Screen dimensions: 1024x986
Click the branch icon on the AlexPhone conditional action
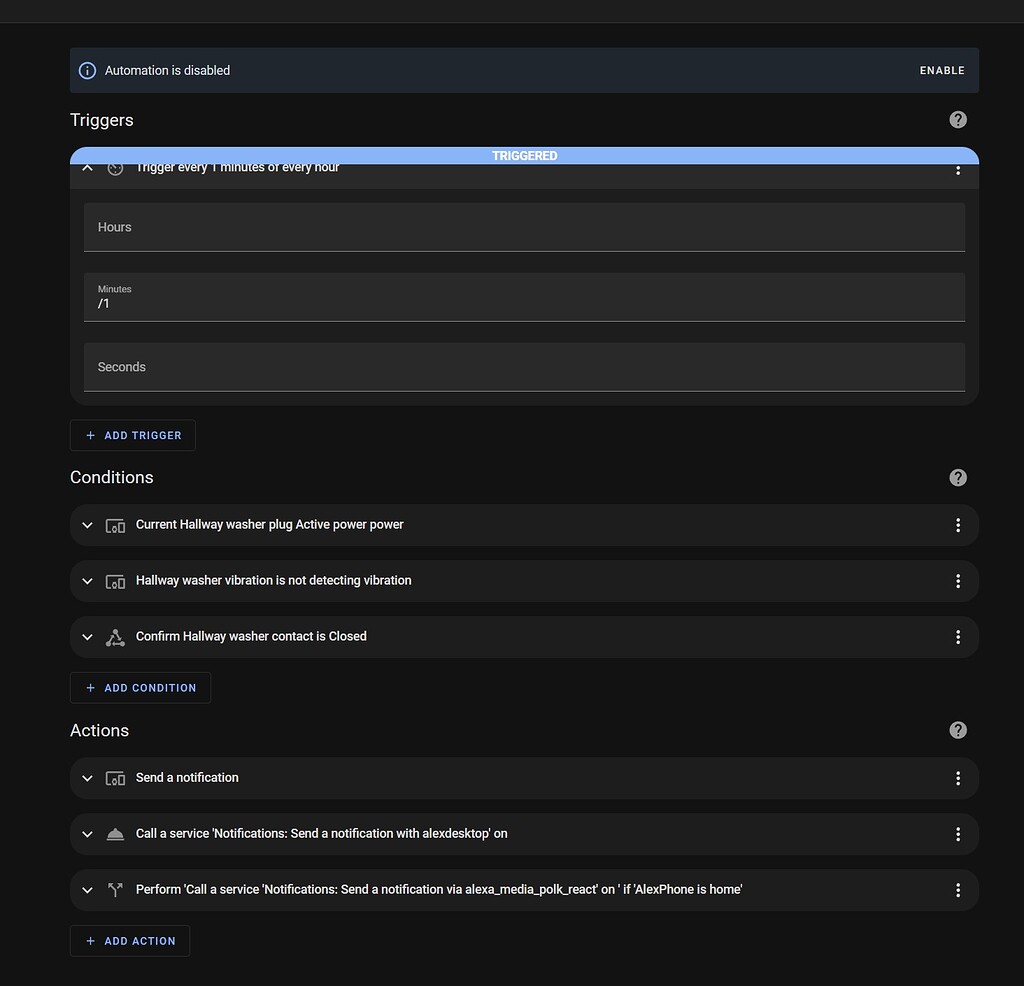coord(115,889)
